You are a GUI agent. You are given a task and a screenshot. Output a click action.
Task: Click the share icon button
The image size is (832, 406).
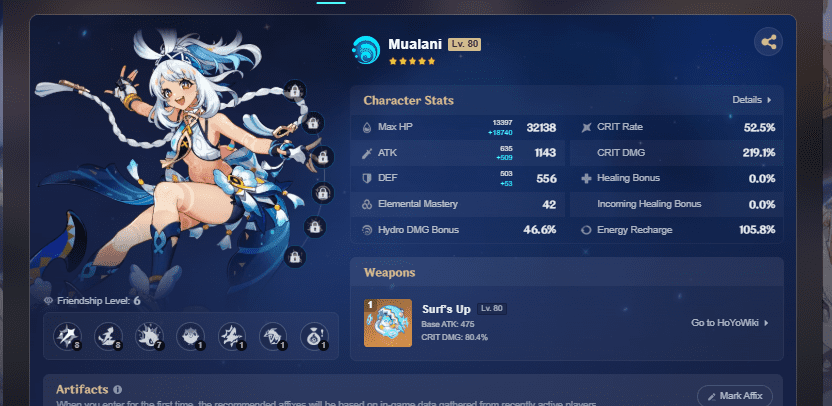click(768, 42)
